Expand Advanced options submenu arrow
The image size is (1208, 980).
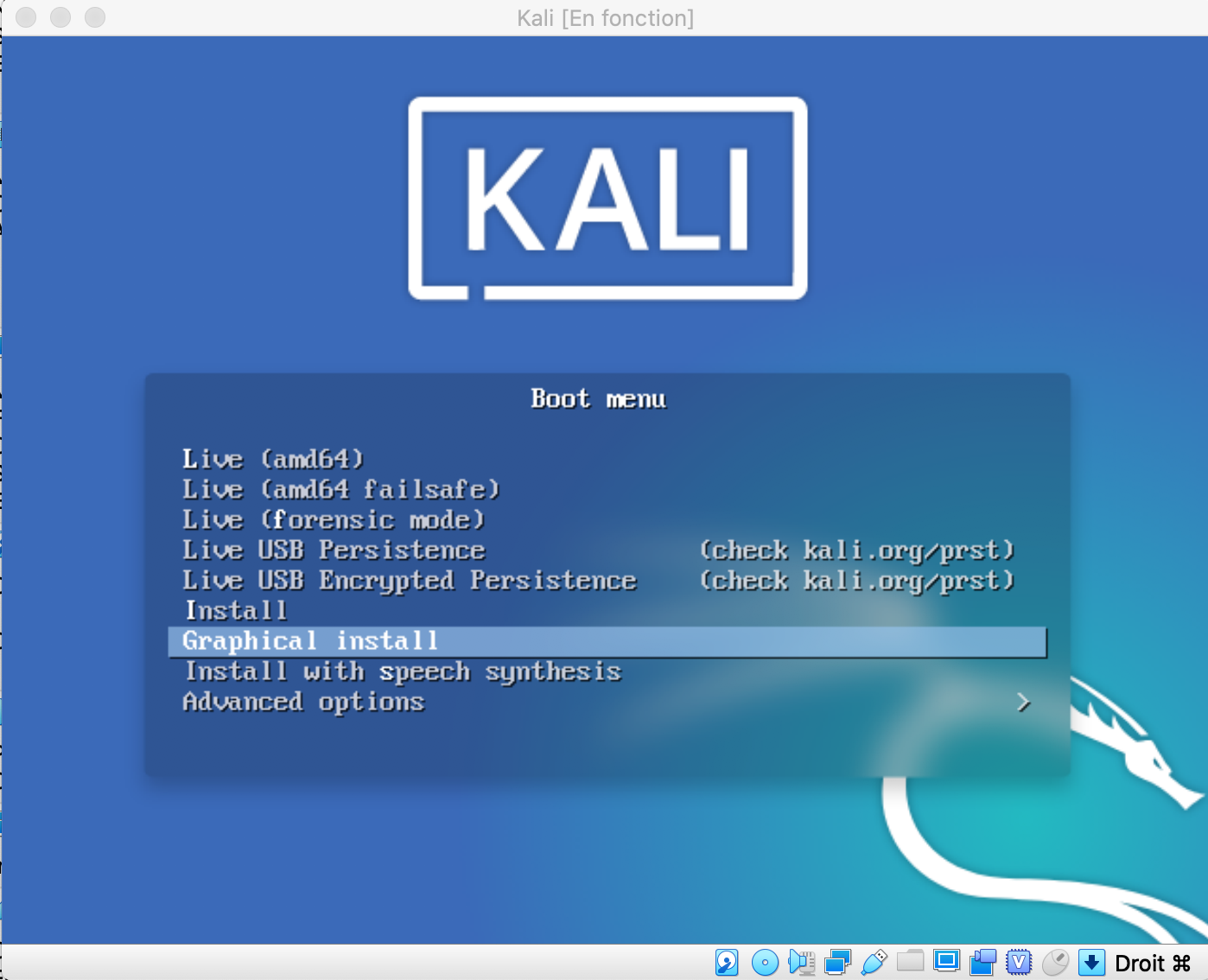1023,703
